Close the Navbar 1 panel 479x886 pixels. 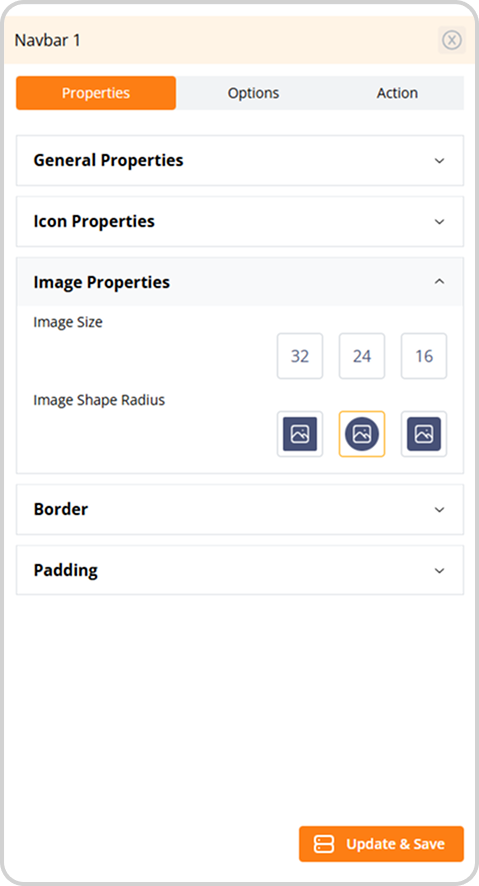pos(452,40)
